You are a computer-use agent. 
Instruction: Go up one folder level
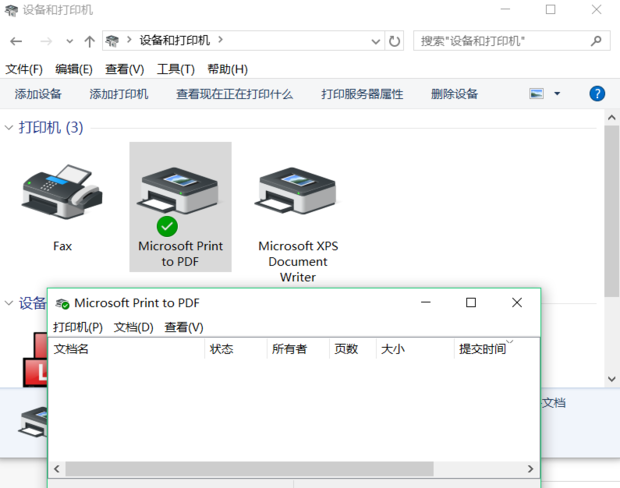pos(89,41)
